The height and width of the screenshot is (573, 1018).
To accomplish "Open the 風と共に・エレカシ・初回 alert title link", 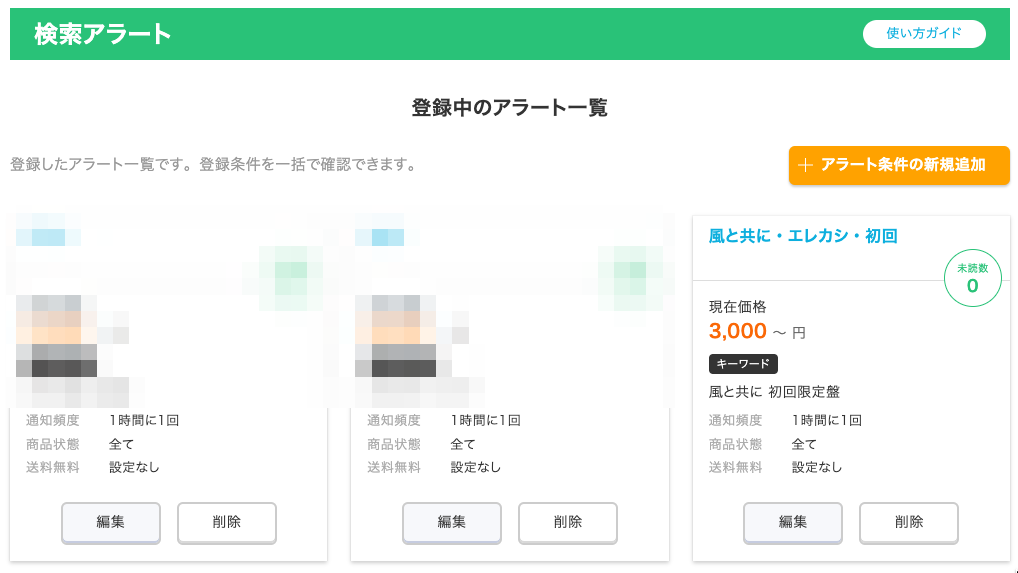I will [x=803, y=237].
